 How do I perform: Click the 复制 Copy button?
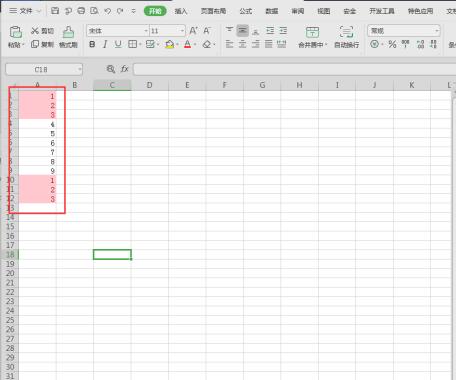pyautogui.click(x=42, y=44)
